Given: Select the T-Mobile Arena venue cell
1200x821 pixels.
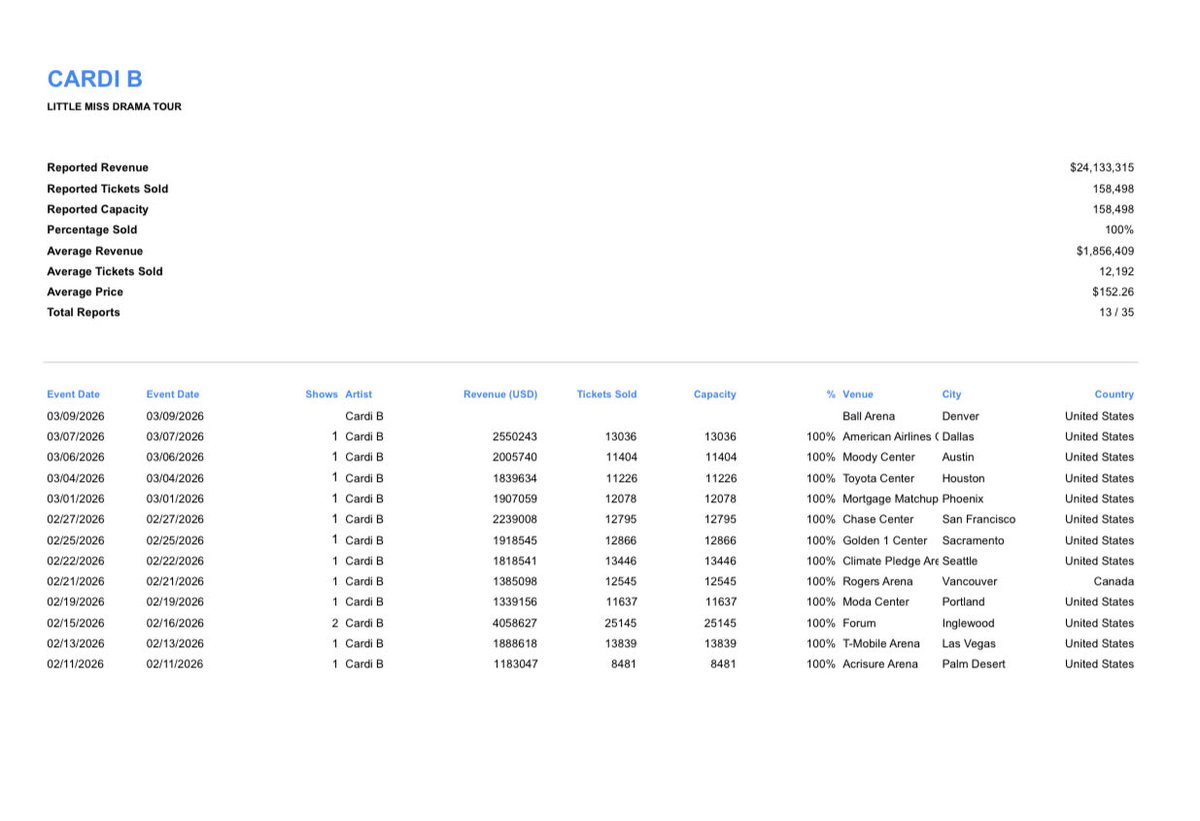Looking at the screenshot, I should 881,643.
